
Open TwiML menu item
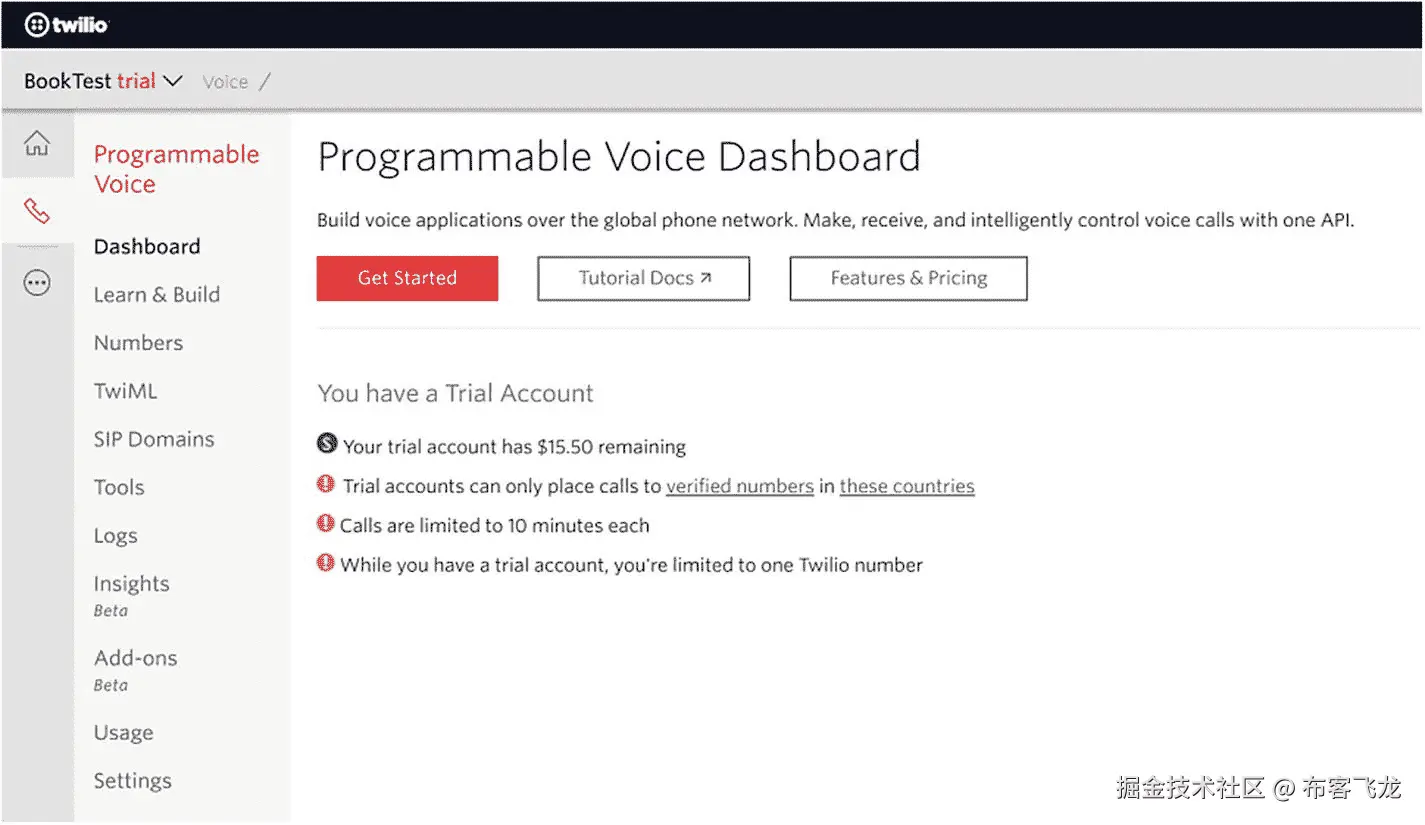pyautogui.click(x=125, y=391)
